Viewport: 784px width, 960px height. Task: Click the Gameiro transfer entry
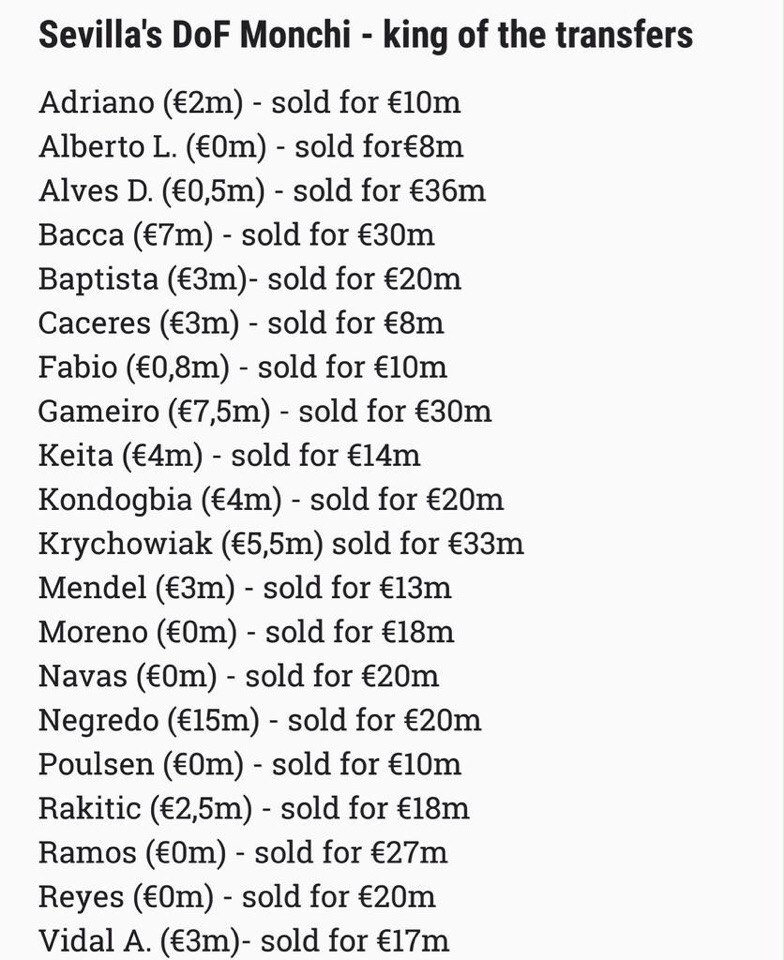264,411
